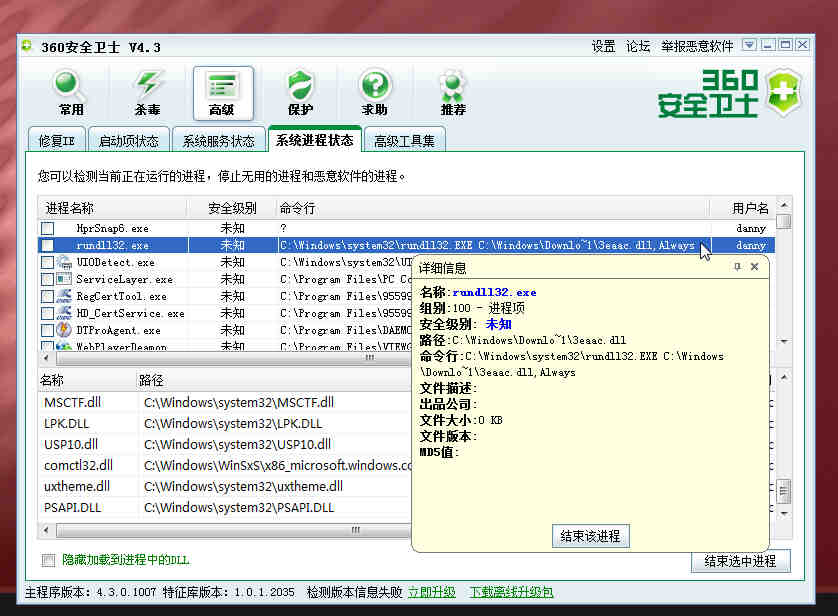Image resolution: width=838 pixels, height=616 pixels.
Task: Select the PSAPI.DLL row
Action: (225, 507)
